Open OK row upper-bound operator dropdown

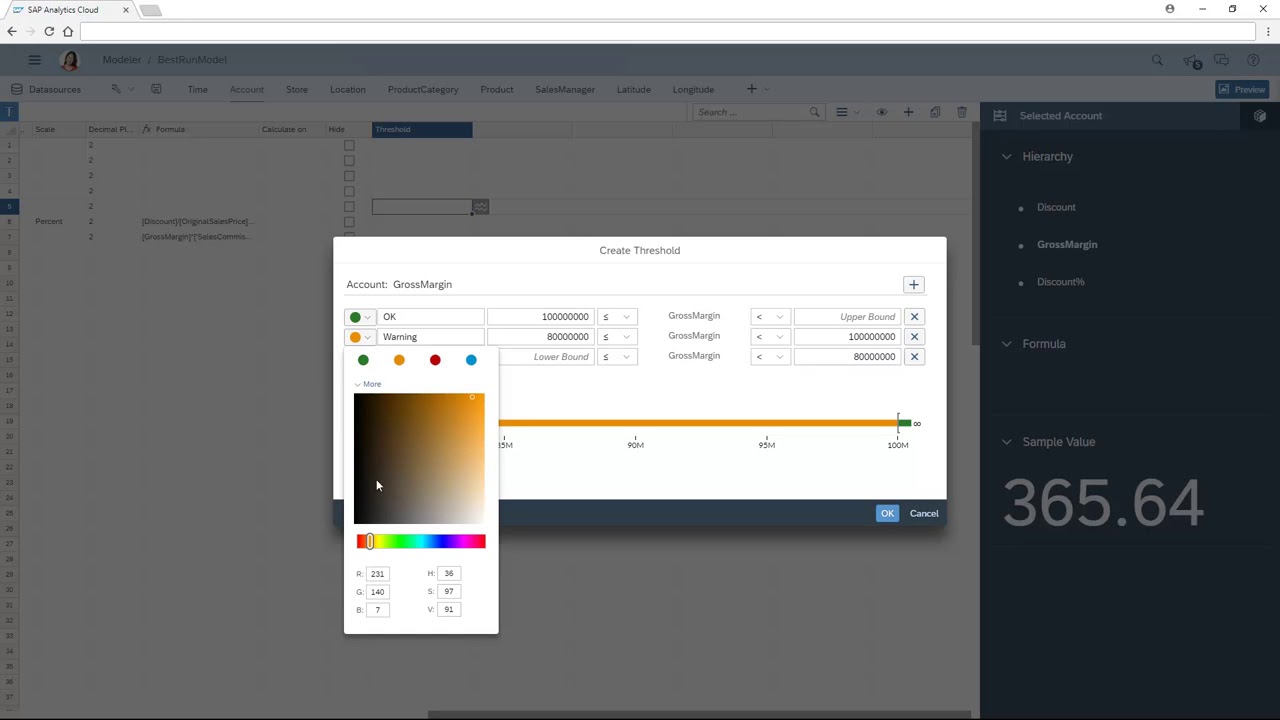click(770, 317)
